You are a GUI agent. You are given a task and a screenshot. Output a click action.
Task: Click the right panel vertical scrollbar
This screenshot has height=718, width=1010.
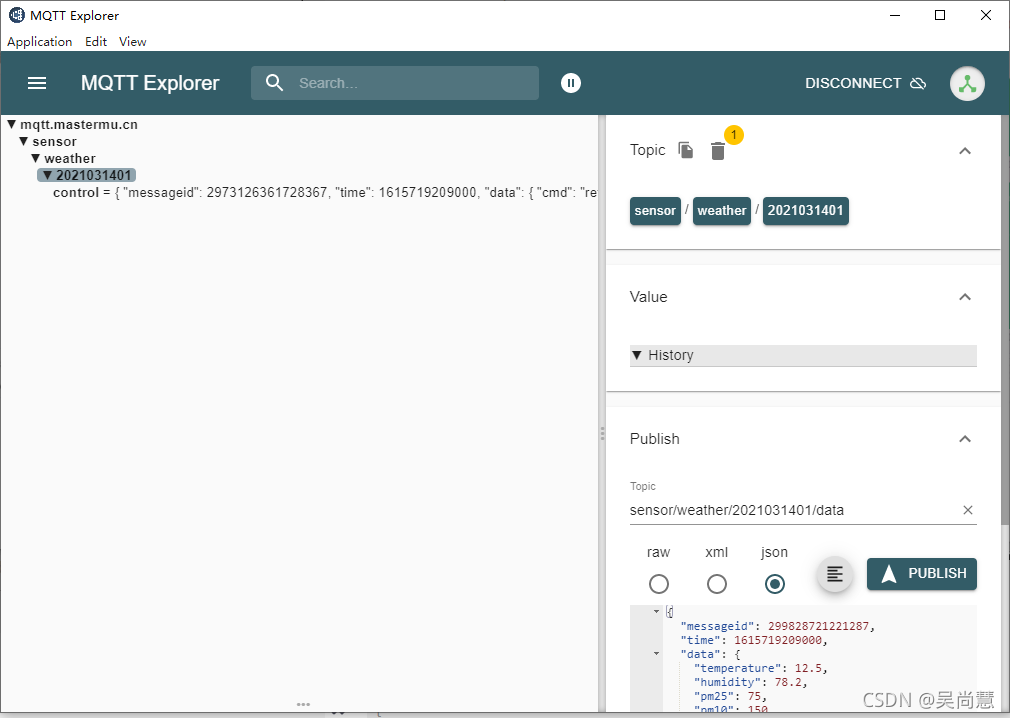pyautogui.click(x=1005, y=322)
